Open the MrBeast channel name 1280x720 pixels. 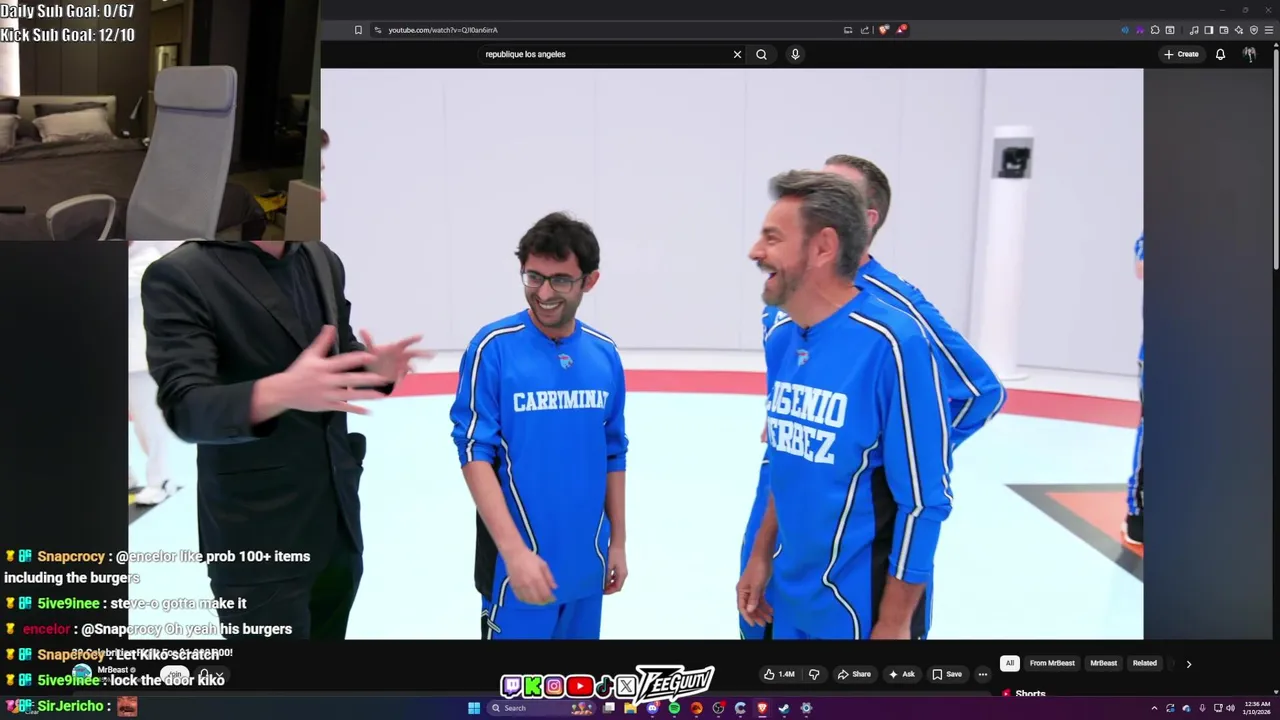click(x=112, y=669)
